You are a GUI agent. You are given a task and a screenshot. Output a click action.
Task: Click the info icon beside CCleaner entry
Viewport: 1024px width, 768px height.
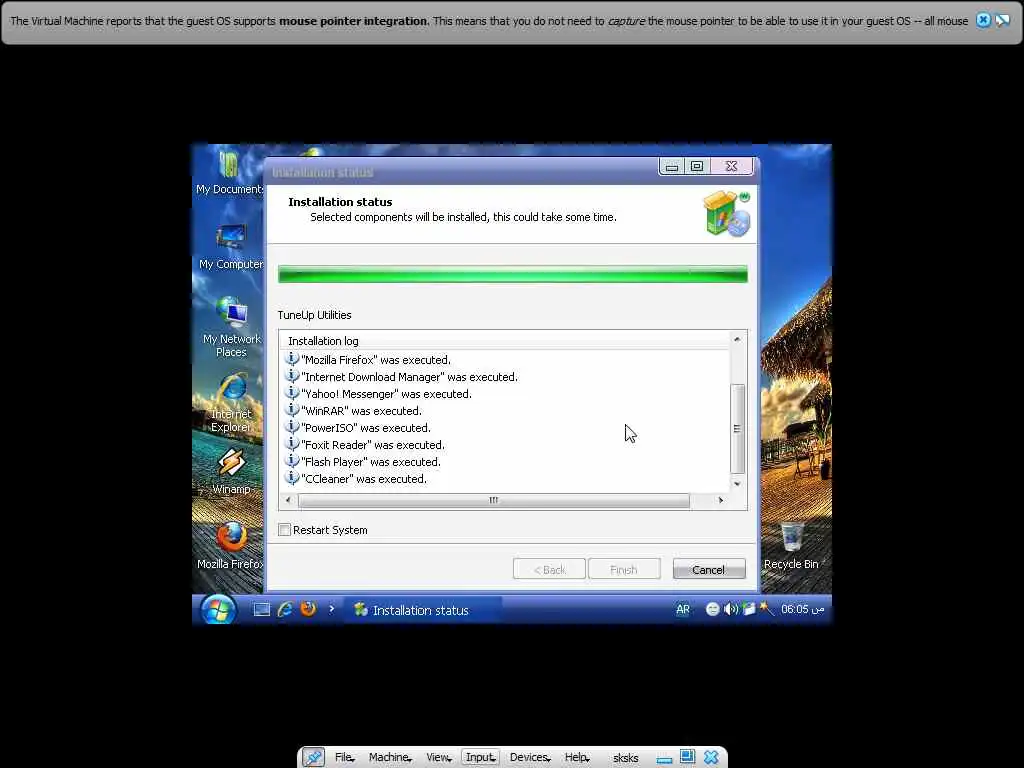click(x=292, y=477)
